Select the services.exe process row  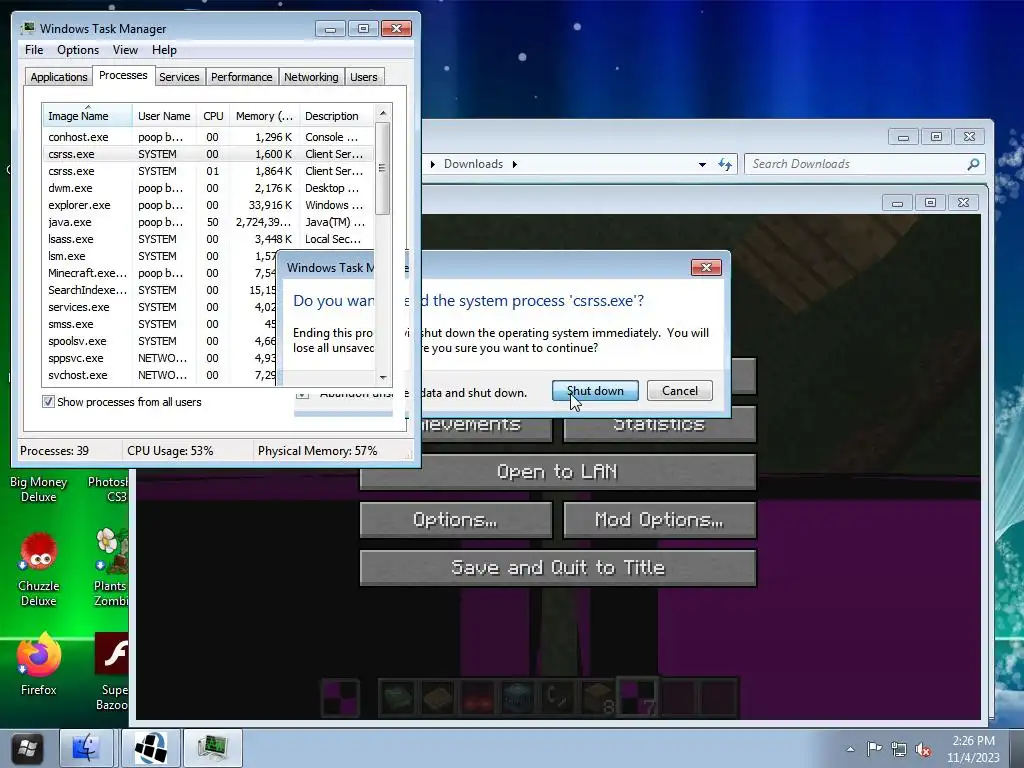point(160,307)
